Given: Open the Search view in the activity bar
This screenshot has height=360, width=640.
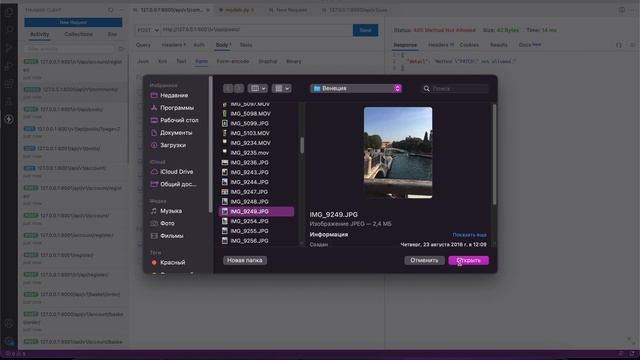Looking at the screenshot, I should pyautogui.click(x=9, y=30).
